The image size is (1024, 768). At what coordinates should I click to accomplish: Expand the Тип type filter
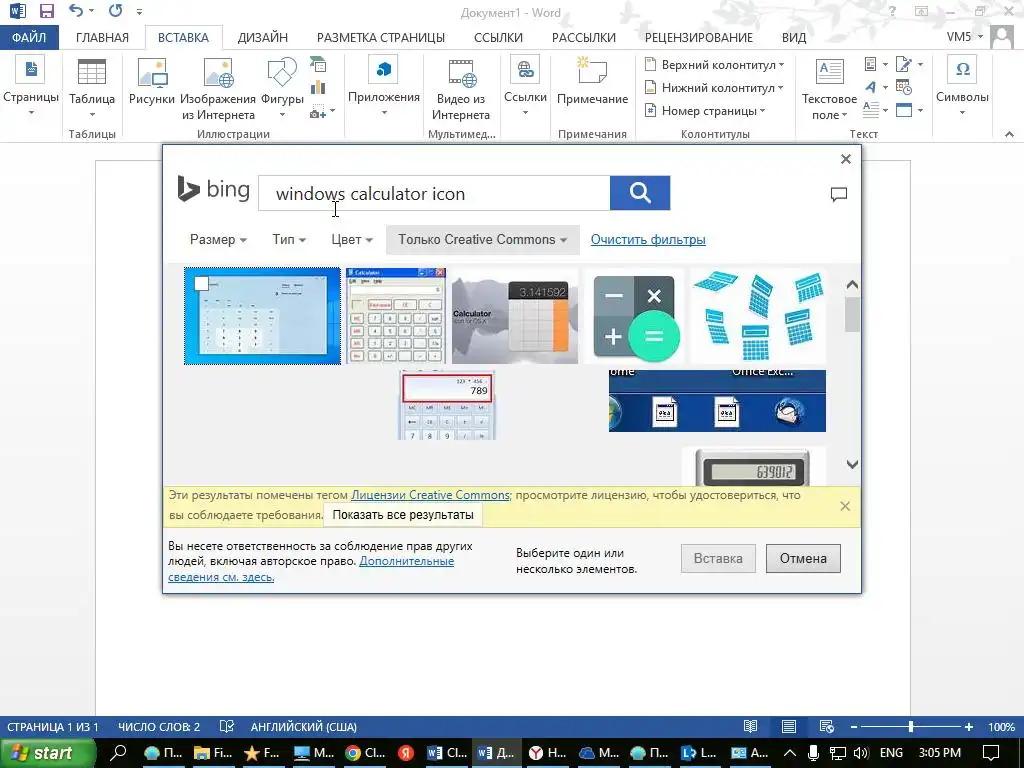pos(289,240)
